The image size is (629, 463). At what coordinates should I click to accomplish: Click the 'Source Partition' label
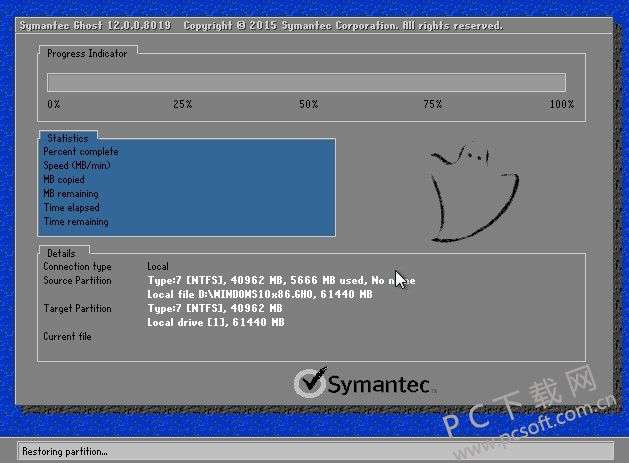pyautogui.click(x=77, y=280)
